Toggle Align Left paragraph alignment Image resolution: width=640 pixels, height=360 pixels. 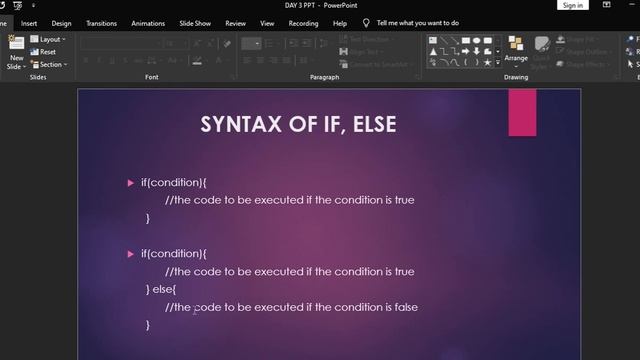[x=247, y=60]
